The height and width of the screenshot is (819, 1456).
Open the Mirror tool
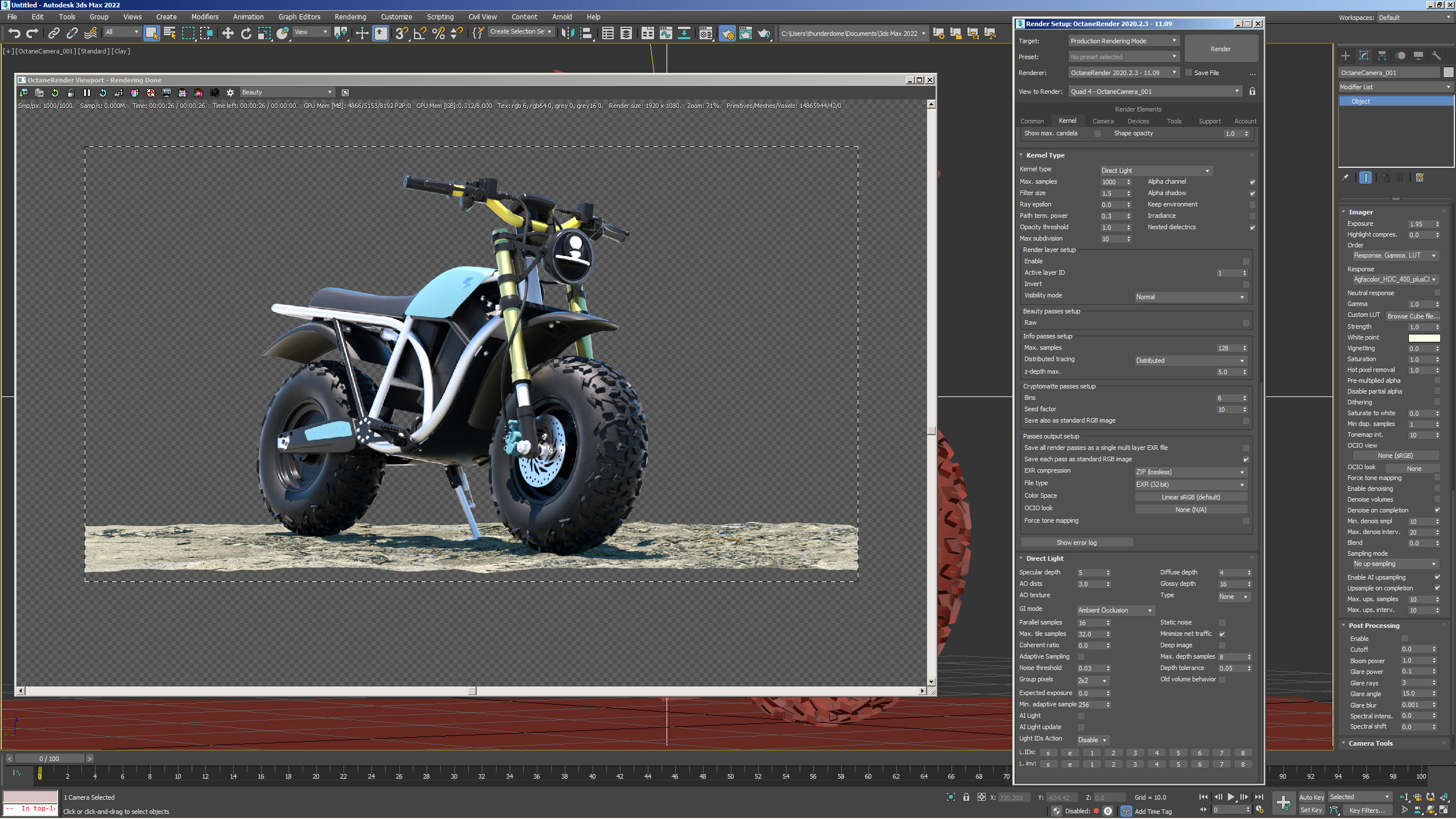567,34
